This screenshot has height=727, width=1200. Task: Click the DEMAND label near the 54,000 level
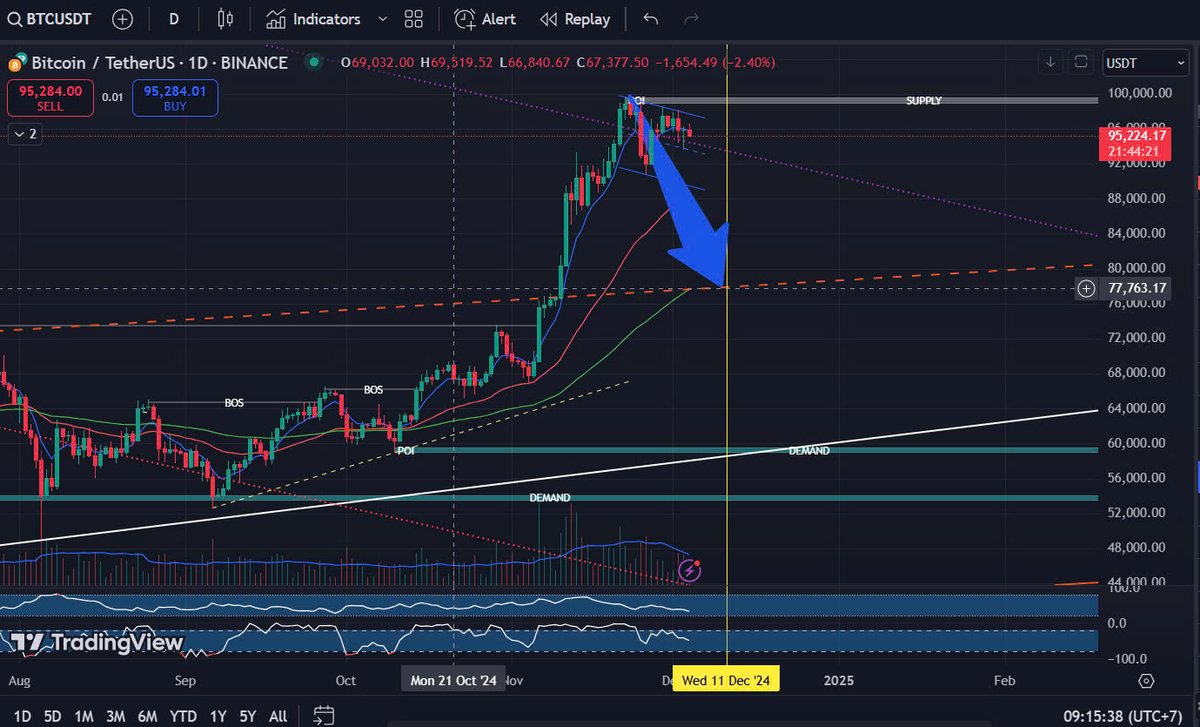point(550,497)
